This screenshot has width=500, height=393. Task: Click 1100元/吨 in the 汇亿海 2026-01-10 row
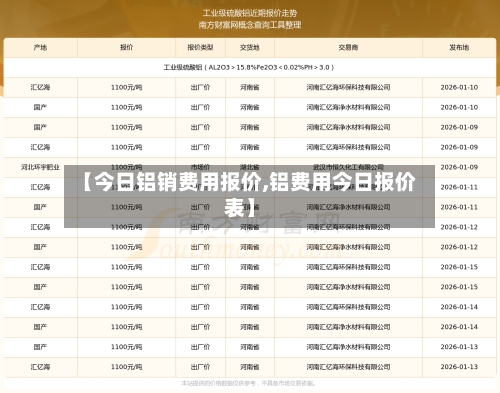pyautogui.click(x=126, y=87)
